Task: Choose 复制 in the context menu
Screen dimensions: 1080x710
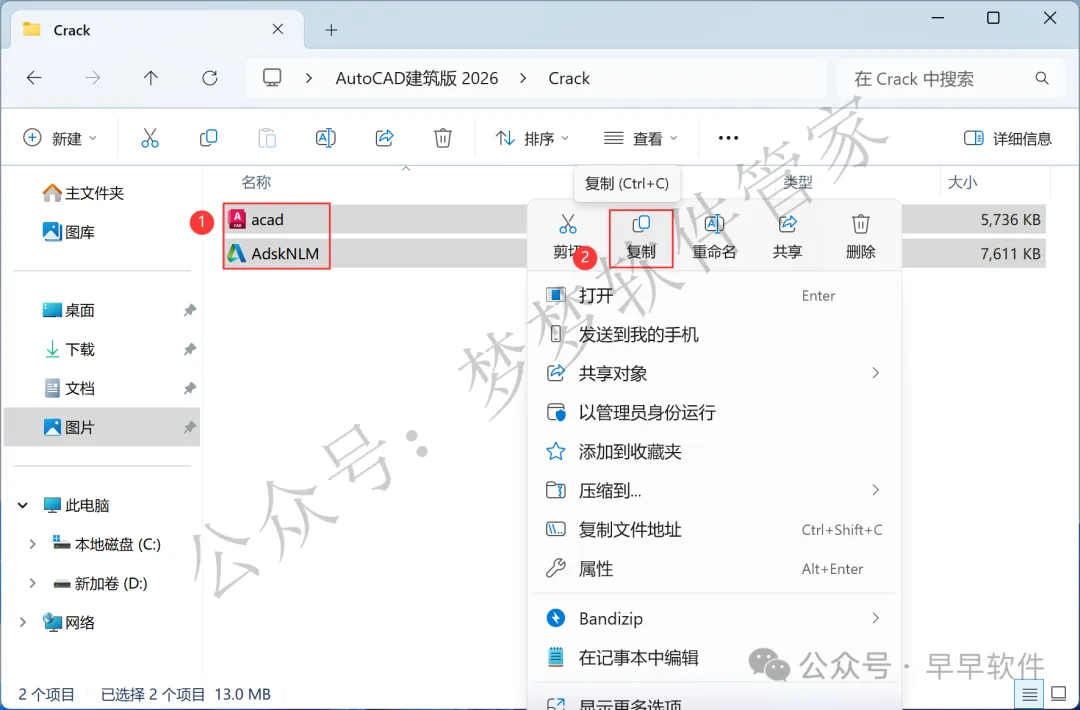Action: [641, 236]
